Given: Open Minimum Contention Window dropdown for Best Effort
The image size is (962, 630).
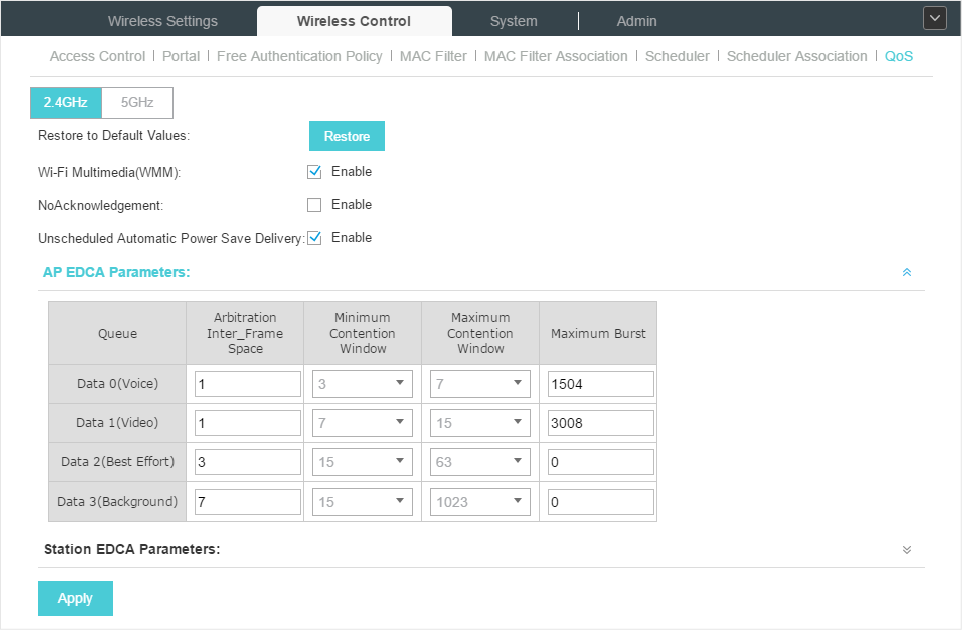Looking at the screenshot, I should (x=362, y=462).
